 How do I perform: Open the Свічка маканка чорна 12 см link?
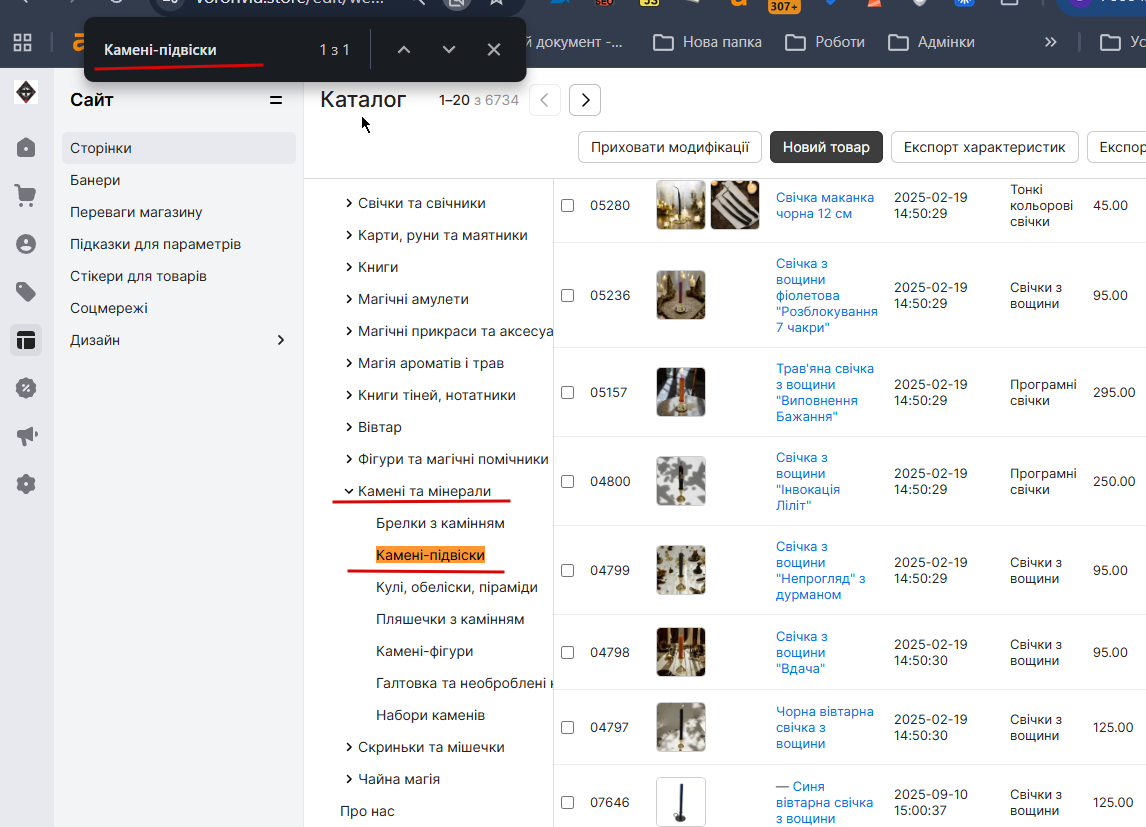pos(824,205)
